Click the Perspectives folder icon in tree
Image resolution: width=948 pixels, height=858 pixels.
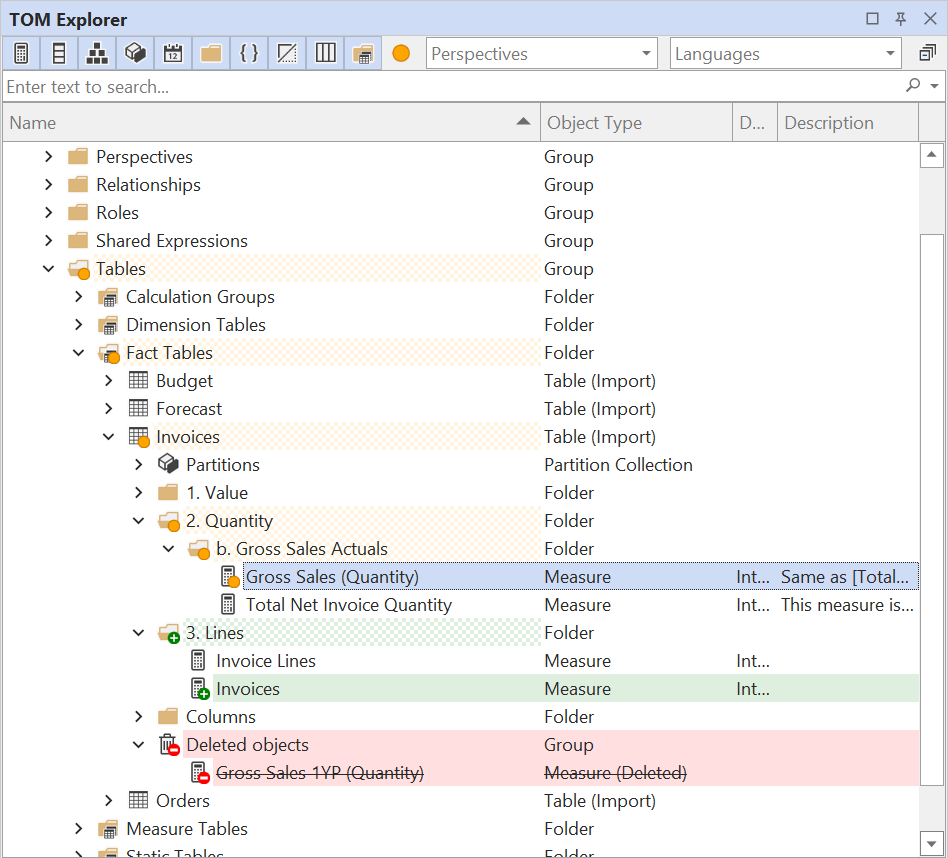click(x=78, y=157)
